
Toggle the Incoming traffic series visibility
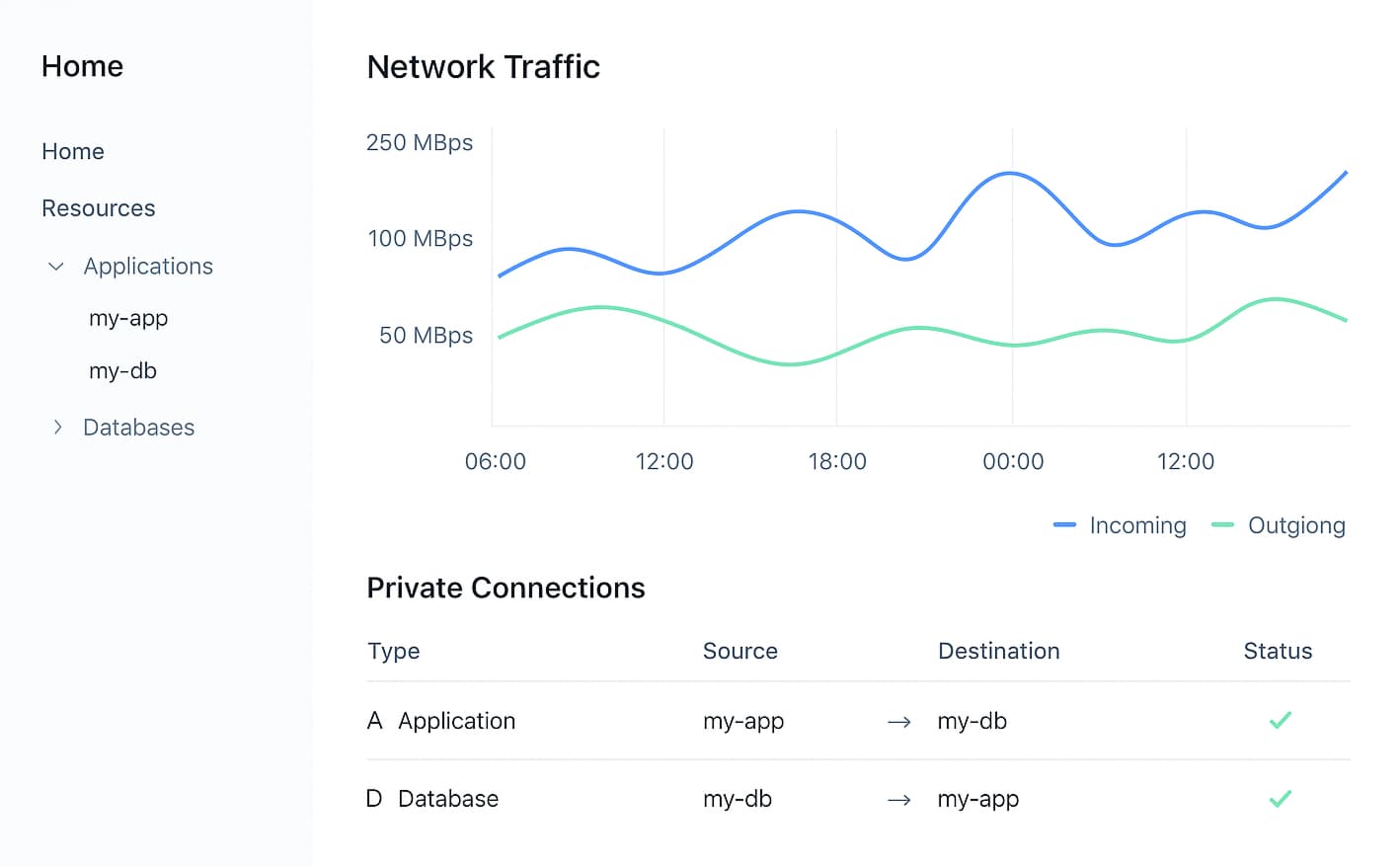(x=1120, y=525)
